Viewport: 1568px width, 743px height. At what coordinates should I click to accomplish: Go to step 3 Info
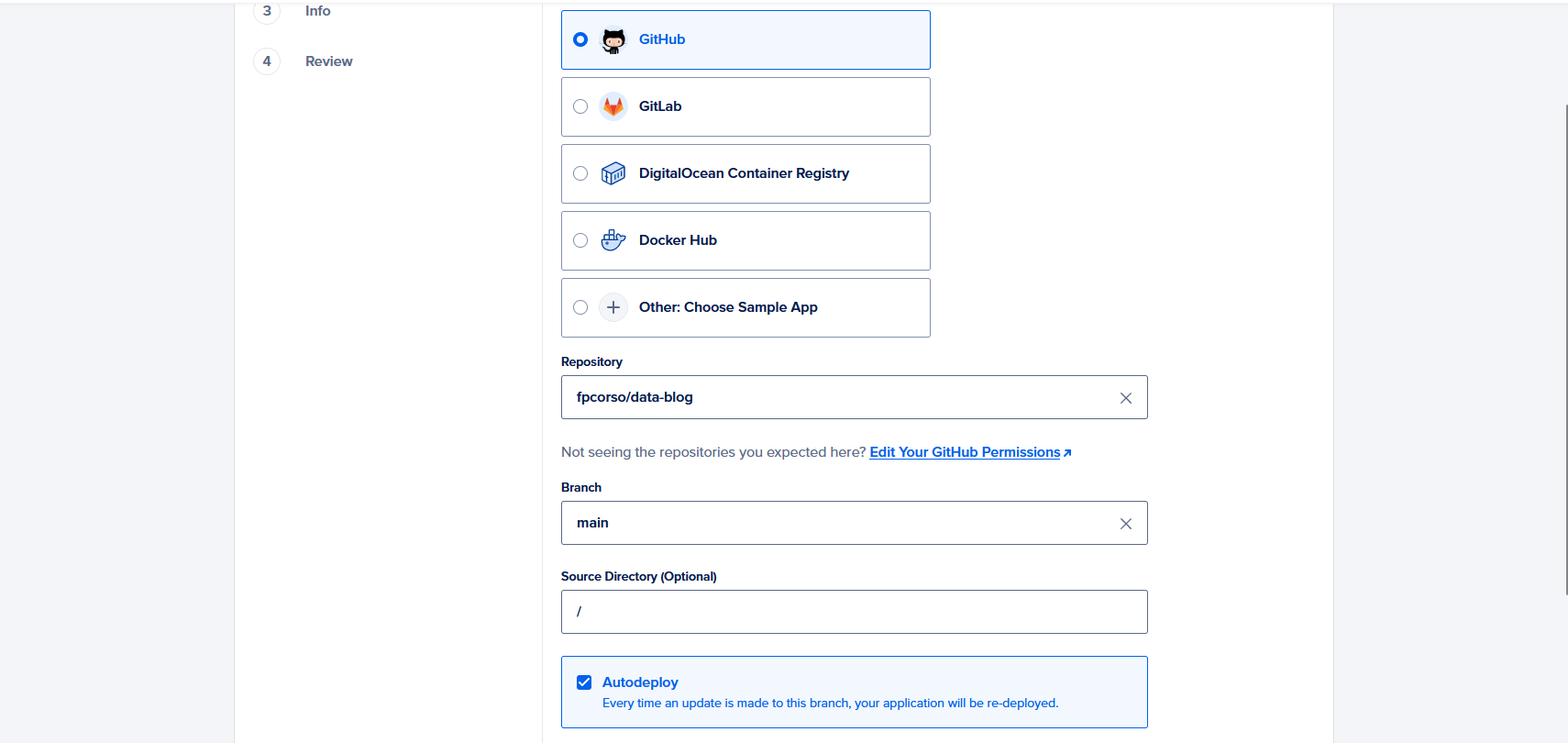(317, 11)
